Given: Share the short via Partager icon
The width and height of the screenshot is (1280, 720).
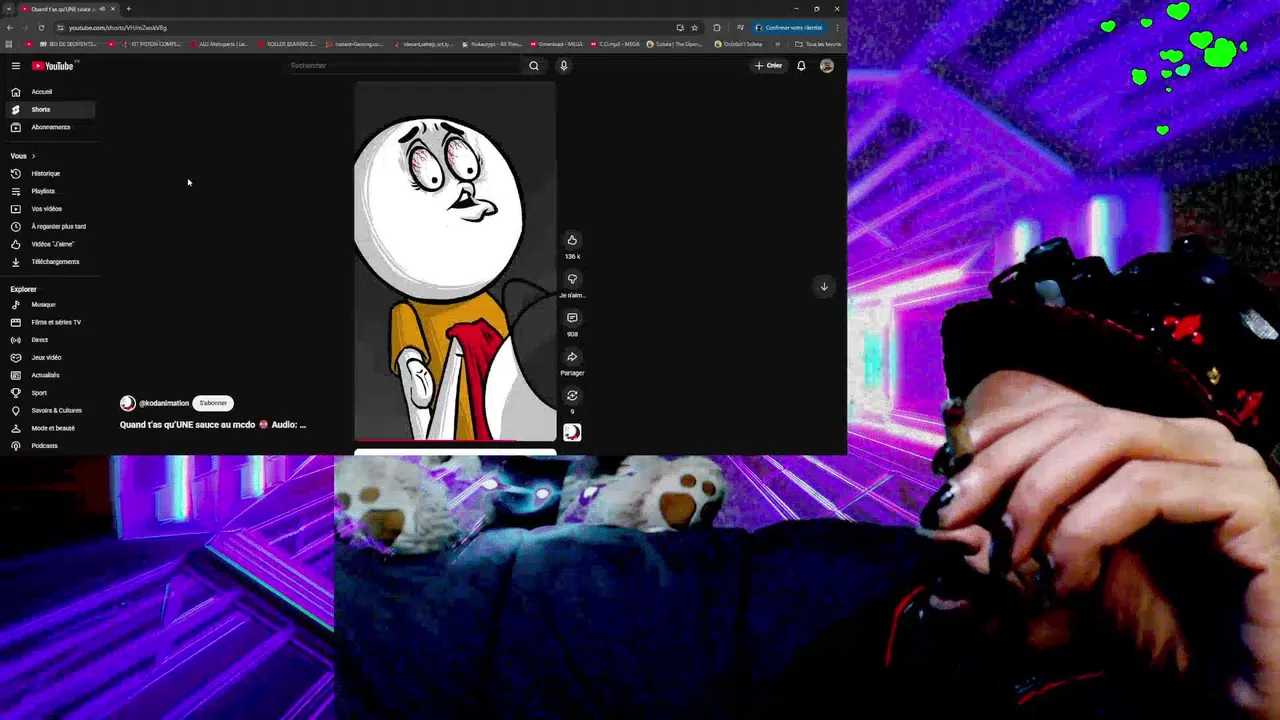Looking at the screenshot, I should (572, 357).
